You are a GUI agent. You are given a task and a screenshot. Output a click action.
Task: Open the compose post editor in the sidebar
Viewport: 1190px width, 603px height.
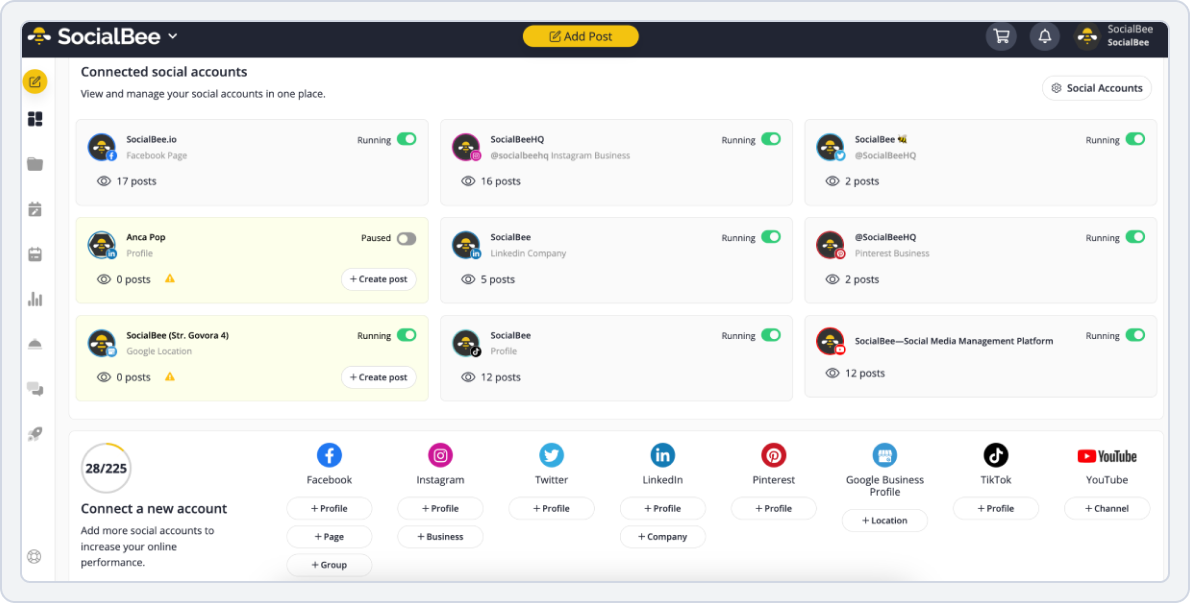pyautogui.click(x=34, y=81)
